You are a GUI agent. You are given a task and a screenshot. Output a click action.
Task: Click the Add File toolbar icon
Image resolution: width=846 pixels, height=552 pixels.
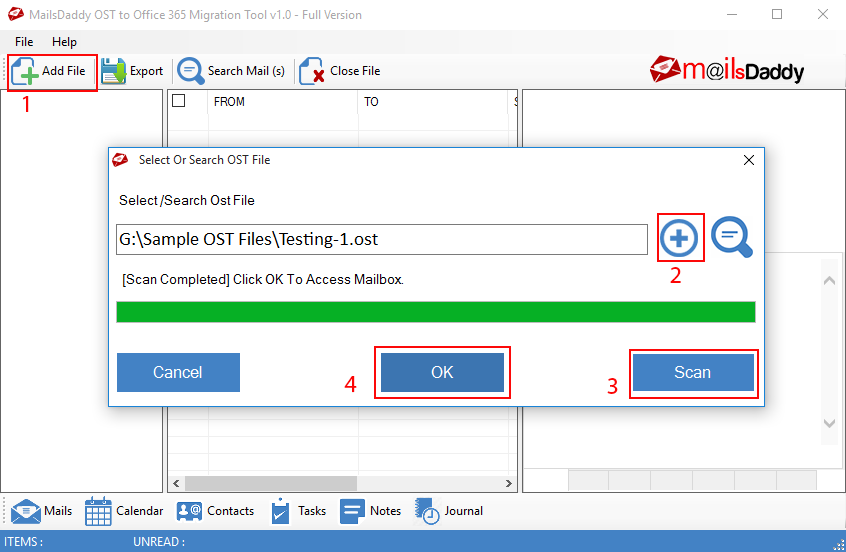pos(28,72)
